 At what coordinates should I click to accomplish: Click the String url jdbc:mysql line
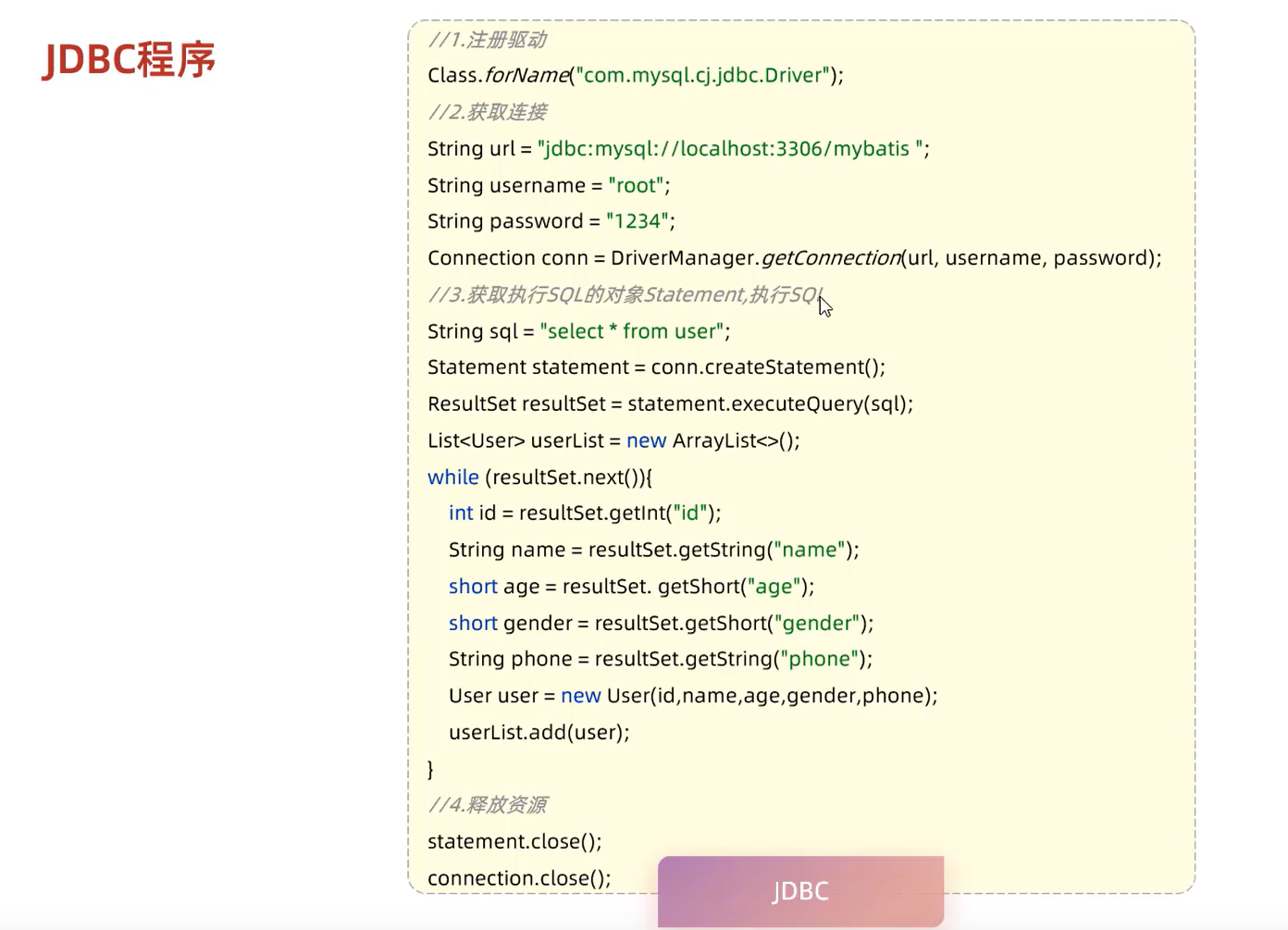tap(678, 149)
